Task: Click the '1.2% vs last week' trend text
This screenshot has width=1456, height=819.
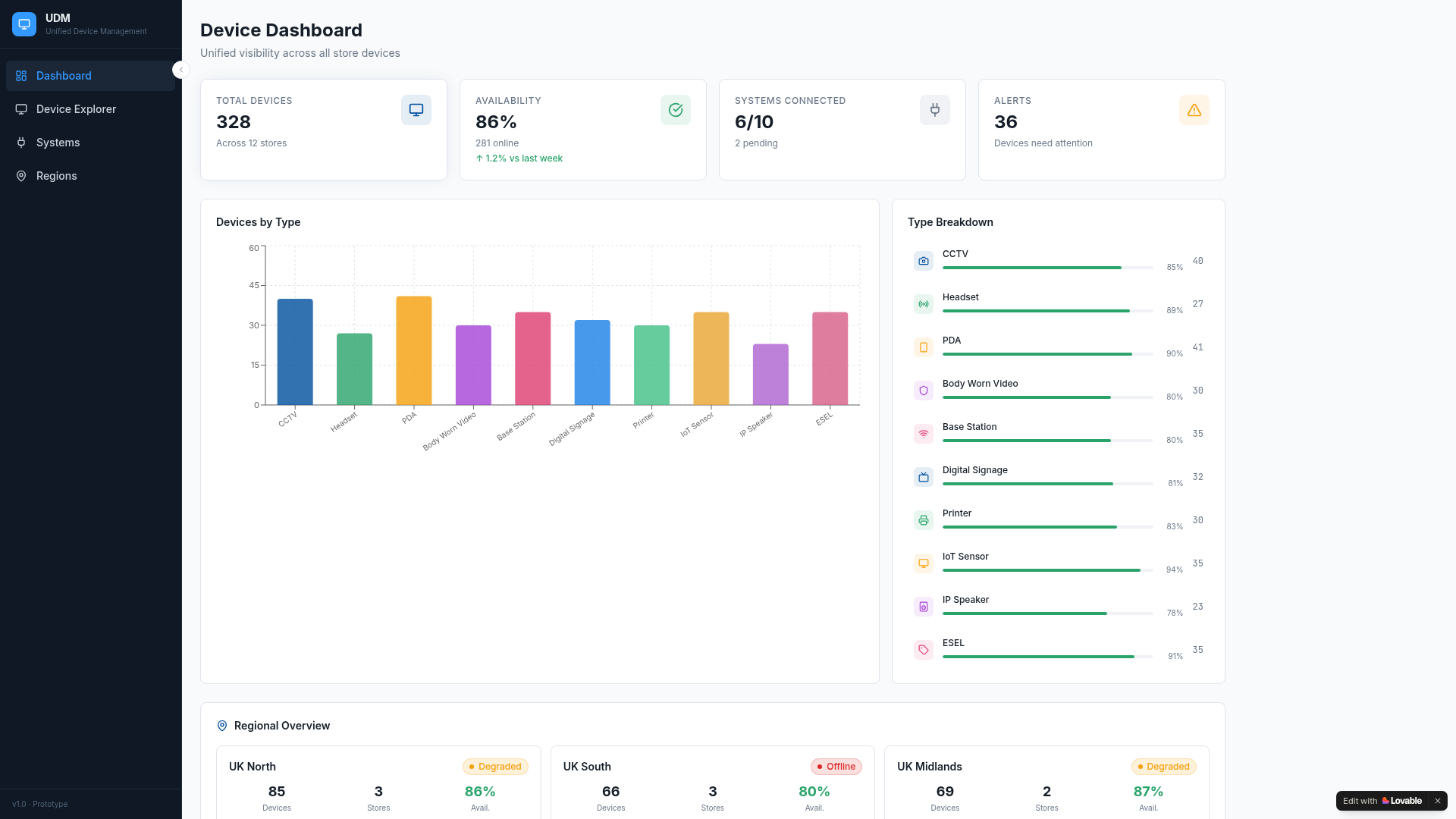Action: pyautogui.click(x=519, y=158)
